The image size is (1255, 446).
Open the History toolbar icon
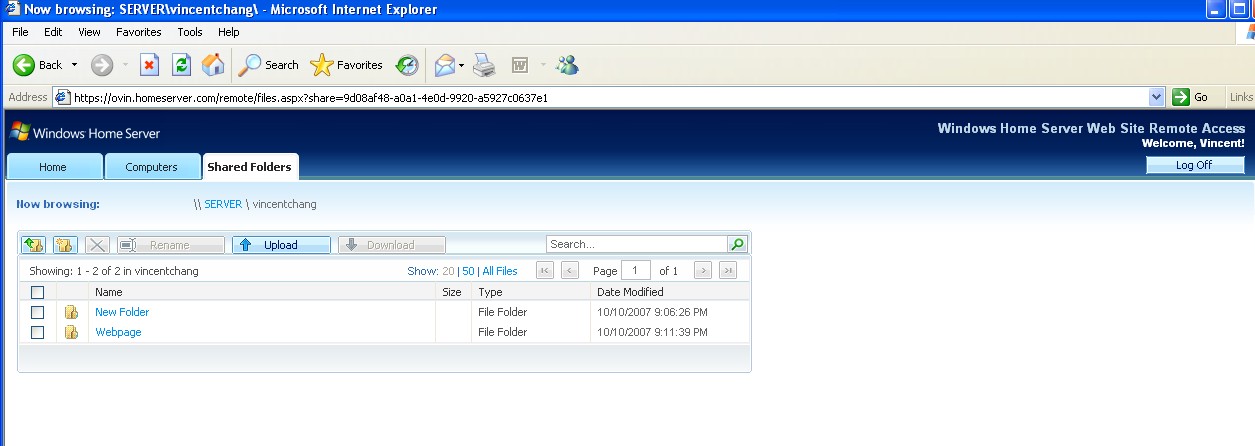406,65
